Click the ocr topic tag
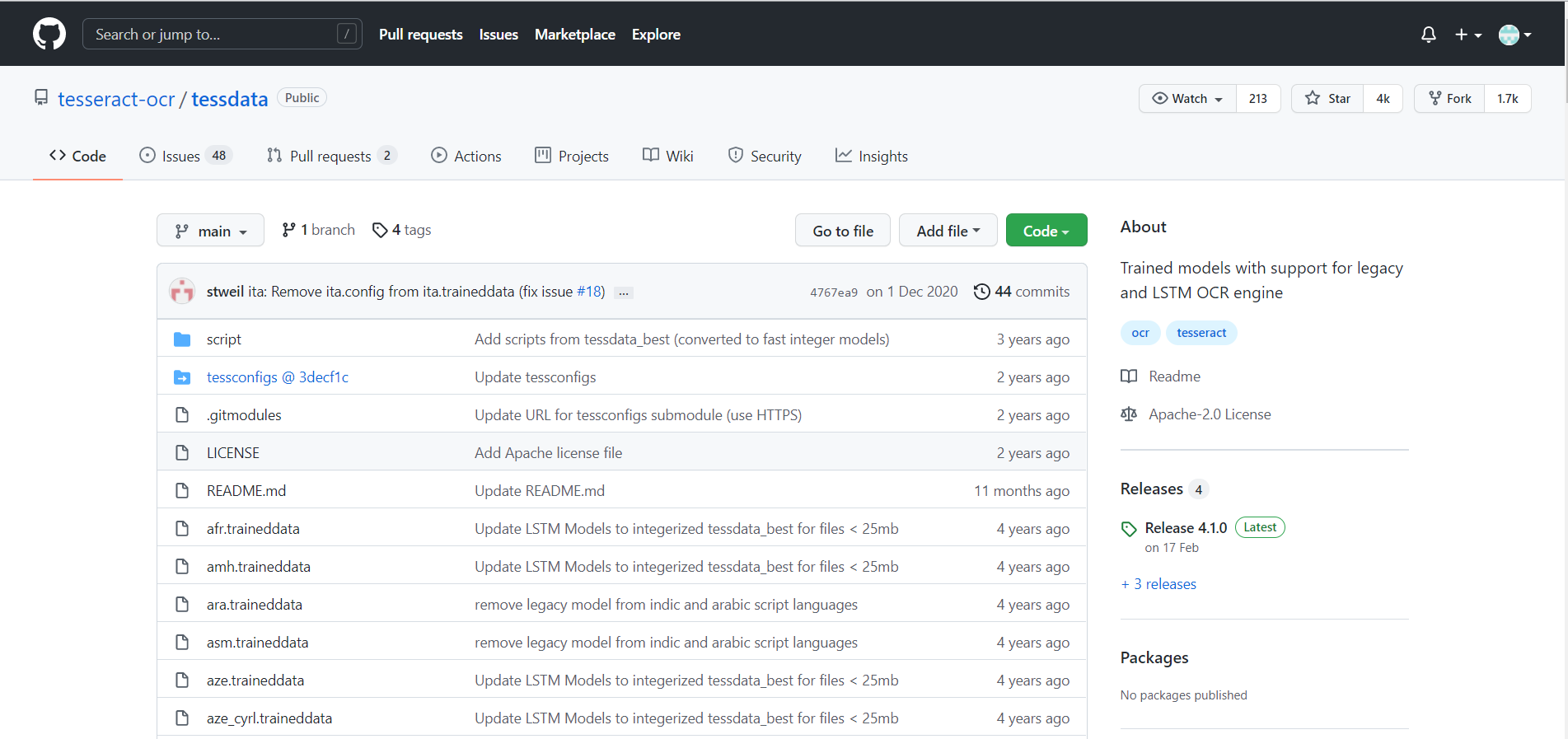Image resolution: width=1568 pixels, height=739 pixels. coord(1140,333)
